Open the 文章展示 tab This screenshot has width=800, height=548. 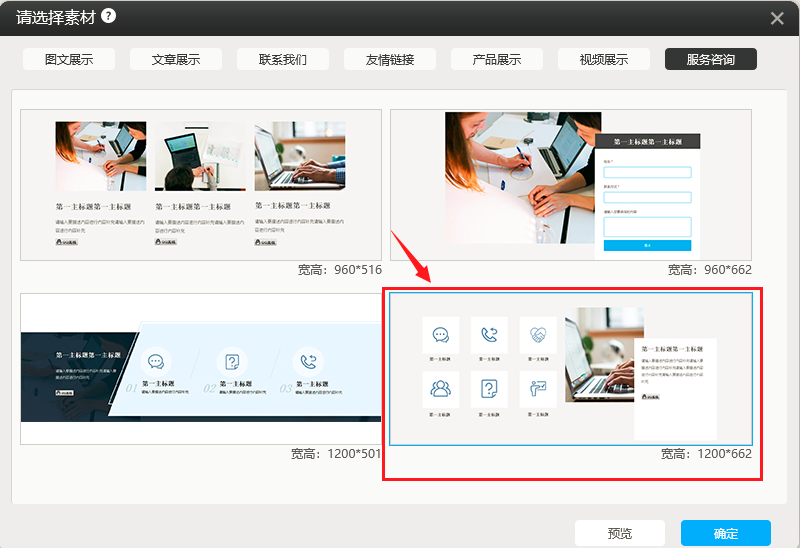176,59
